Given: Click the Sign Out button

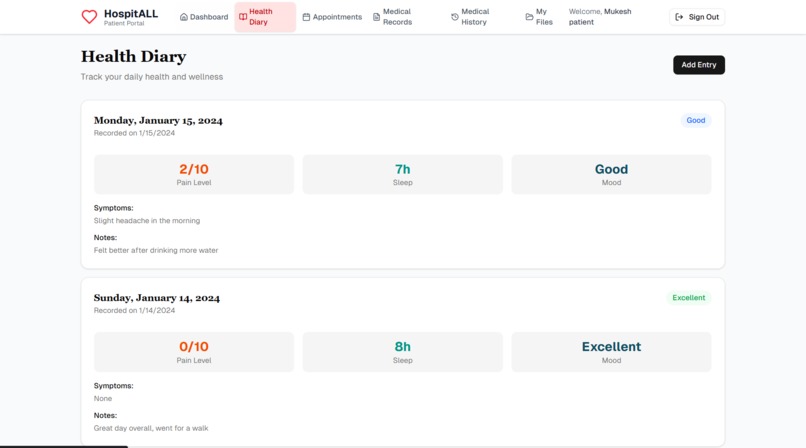Looking at the screenshot, I should [697, 17].
